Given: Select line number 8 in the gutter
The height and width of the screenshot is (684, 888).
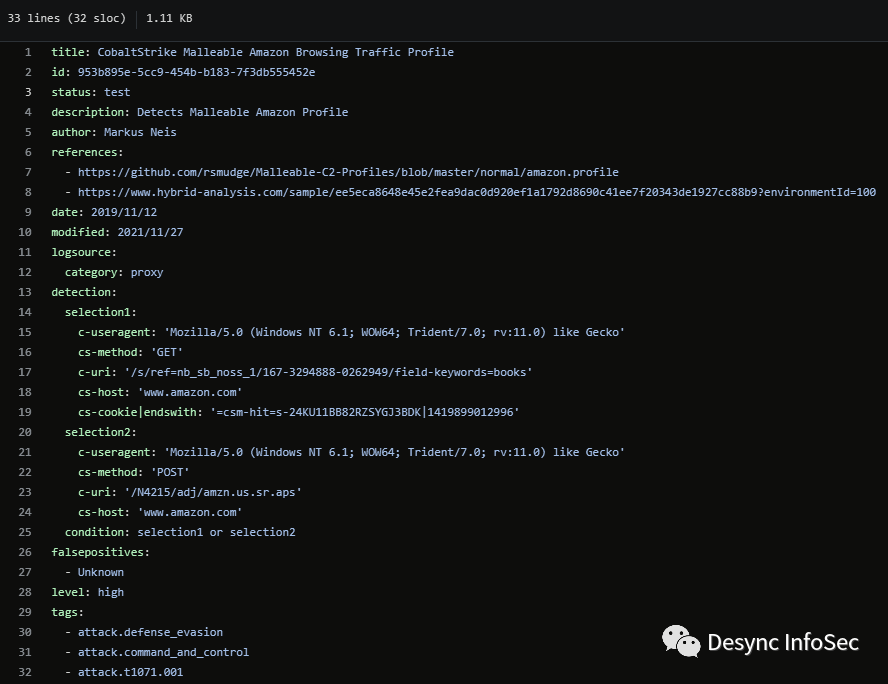Looking at the screenshot, I should tap(28, 192).
